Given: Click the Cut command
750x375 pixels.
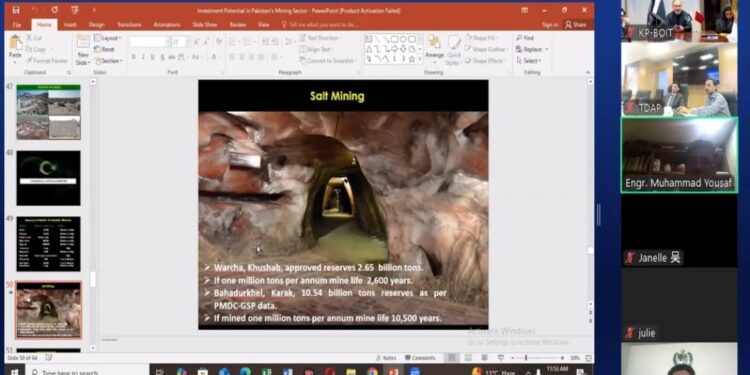Looking at the screenshot, I should (x=33, y=38).
